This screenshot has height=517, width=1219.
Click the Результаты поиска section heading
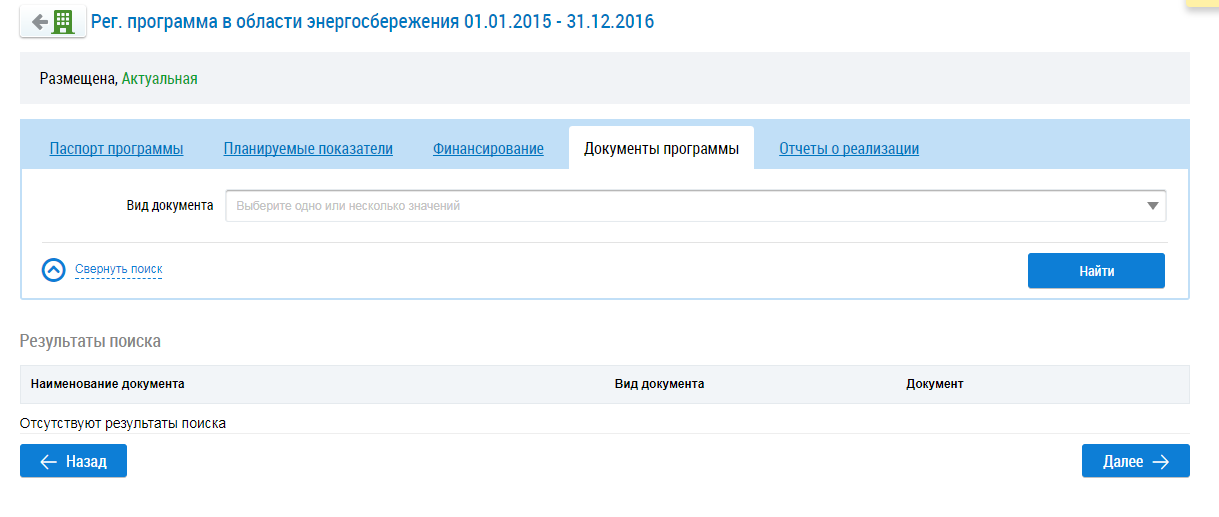(90, 341)
